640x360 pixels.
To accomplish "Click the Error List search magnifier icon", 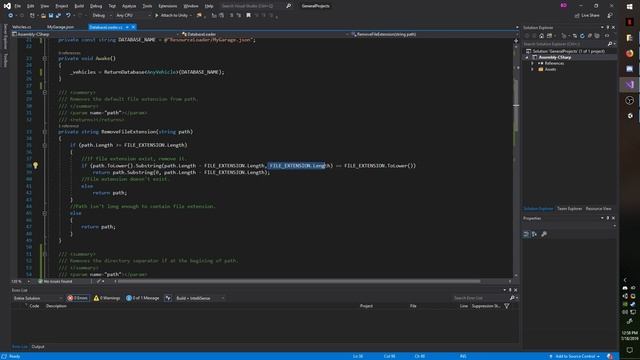I will pyautogui.click(x=512, y=298).
